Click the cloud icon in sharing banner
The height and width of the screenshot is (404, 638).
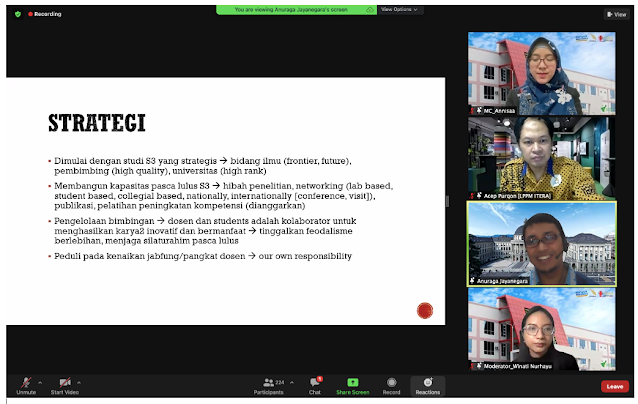coord(369,9)
